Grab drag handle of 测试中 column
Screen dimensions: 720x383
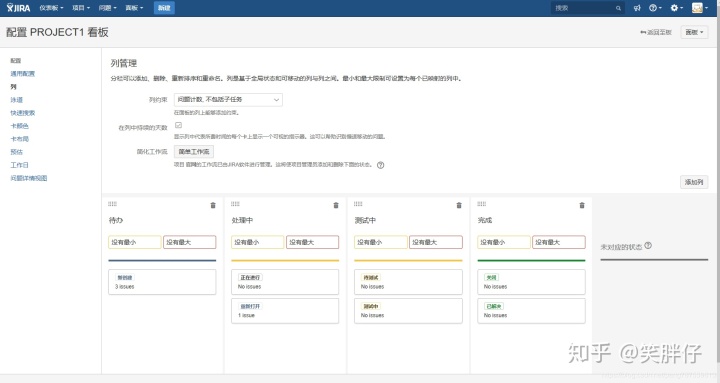coord(359,203)
